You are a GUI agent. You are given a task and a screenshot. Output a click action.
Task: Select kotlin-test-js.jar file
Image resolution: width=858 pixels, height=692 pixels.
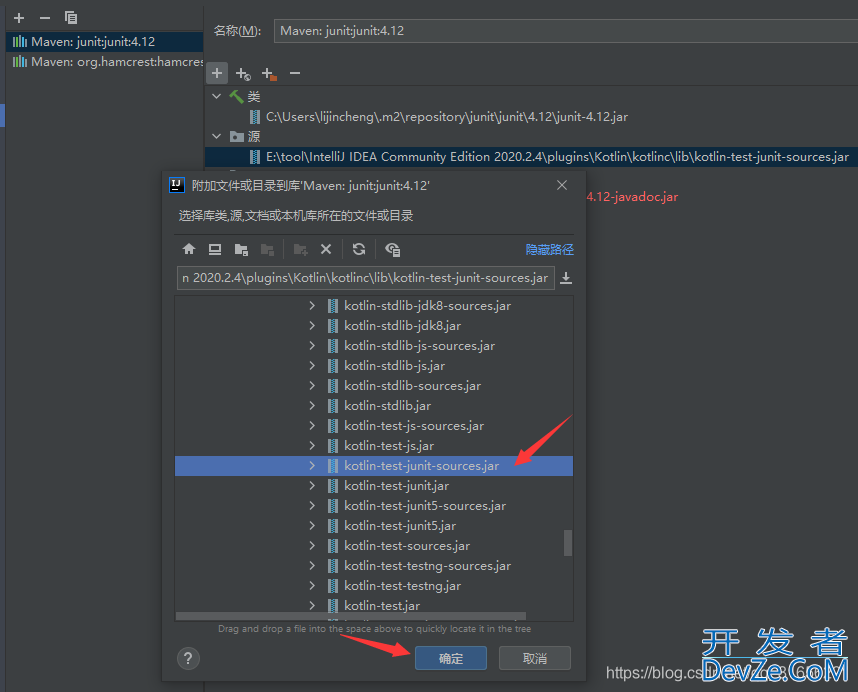[x=389, y=446]
